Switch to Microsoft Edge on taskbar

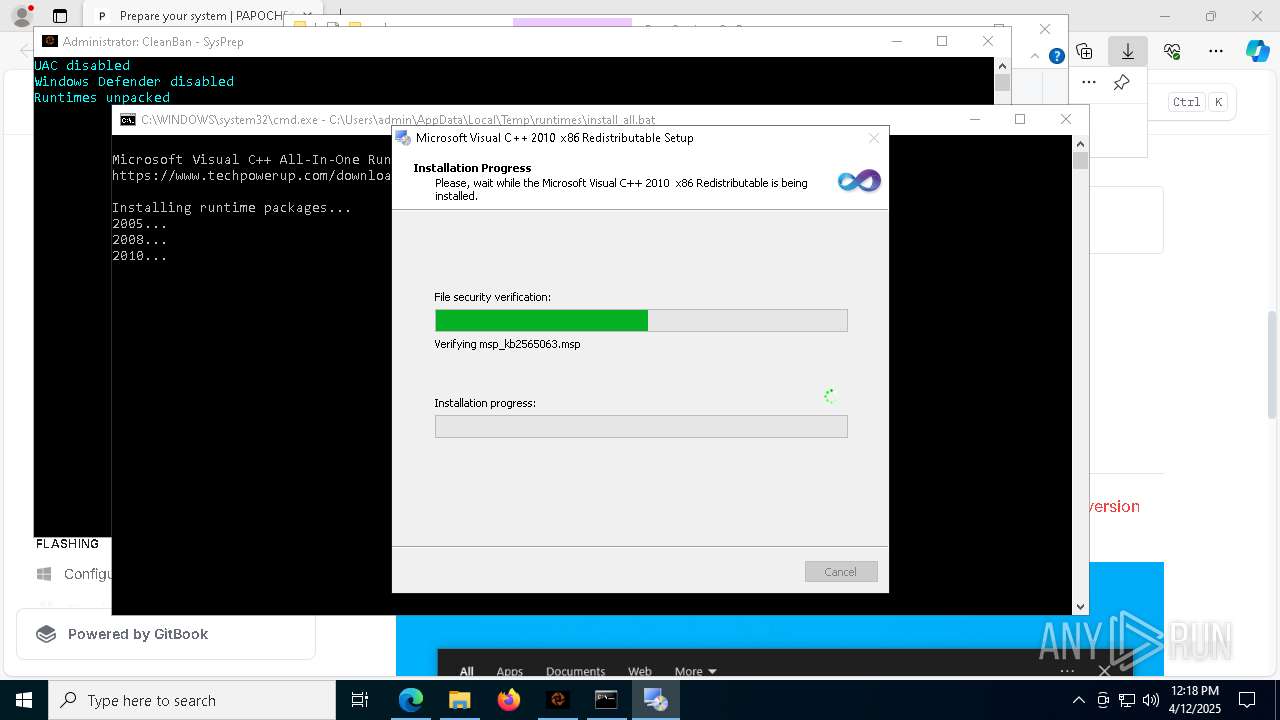[x=410, y=700]
